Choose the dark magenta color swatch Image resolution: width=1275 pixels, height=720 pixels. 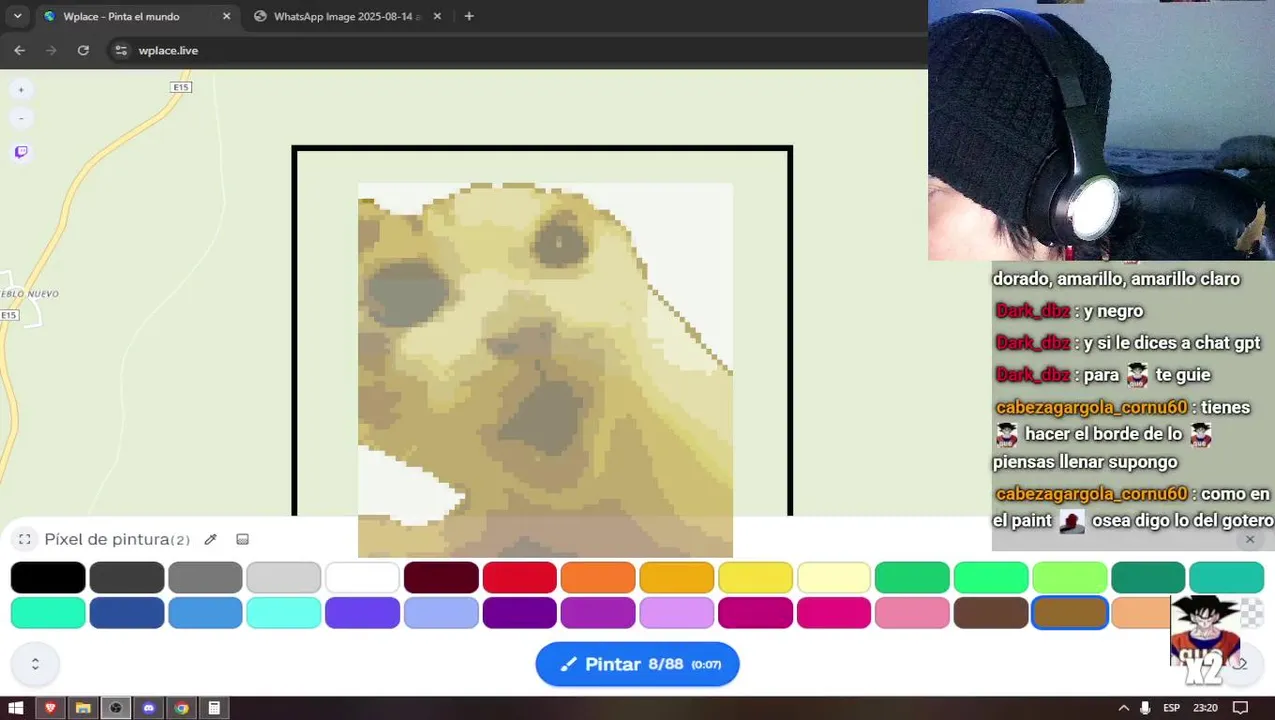755,612
